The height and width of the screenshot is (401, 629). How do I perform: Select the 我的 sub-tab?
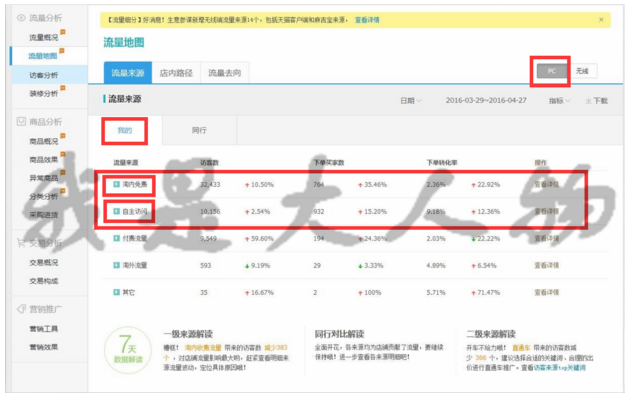pyautogui.click(x=125, y=130)
